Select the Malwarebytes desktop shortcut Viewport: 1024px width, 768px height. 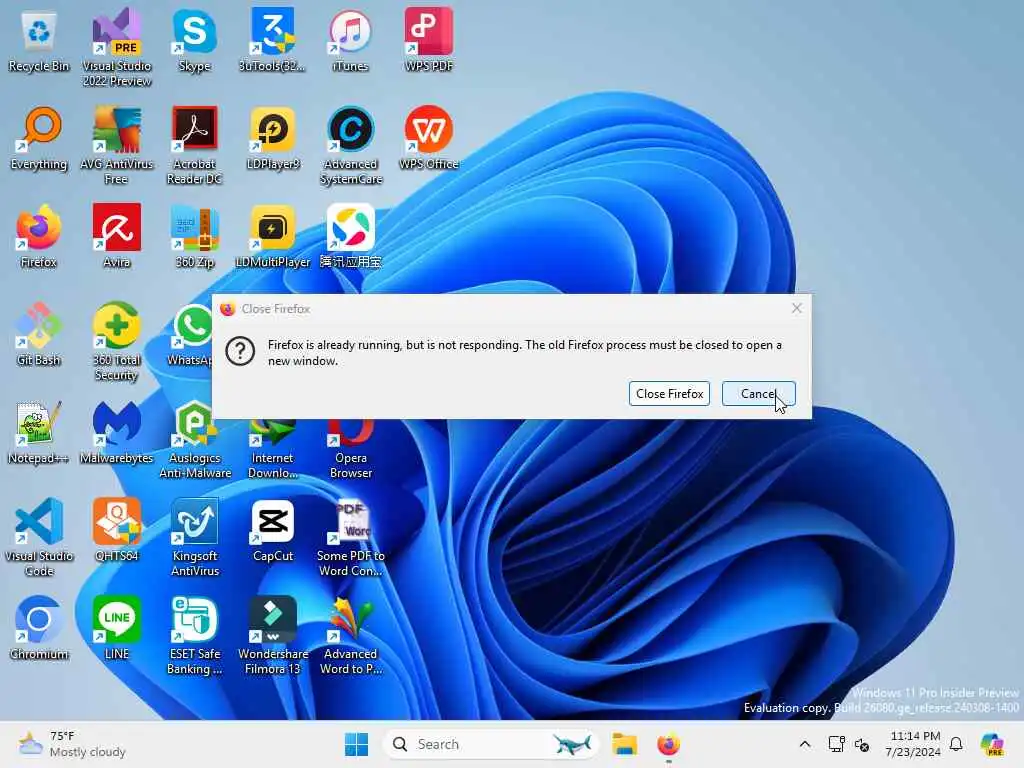pyautogui.click(x=117, y=434)
